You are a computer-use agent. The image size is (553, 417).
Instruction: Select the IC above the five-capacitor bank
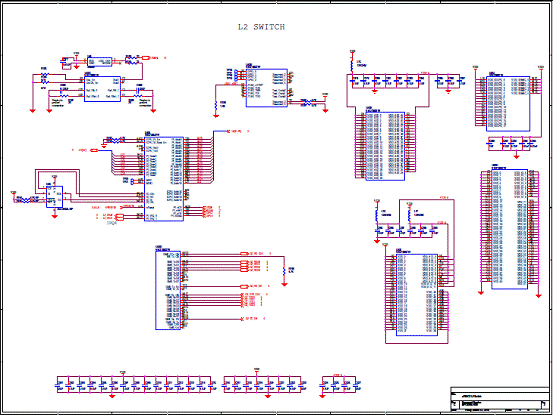[509, 104]
